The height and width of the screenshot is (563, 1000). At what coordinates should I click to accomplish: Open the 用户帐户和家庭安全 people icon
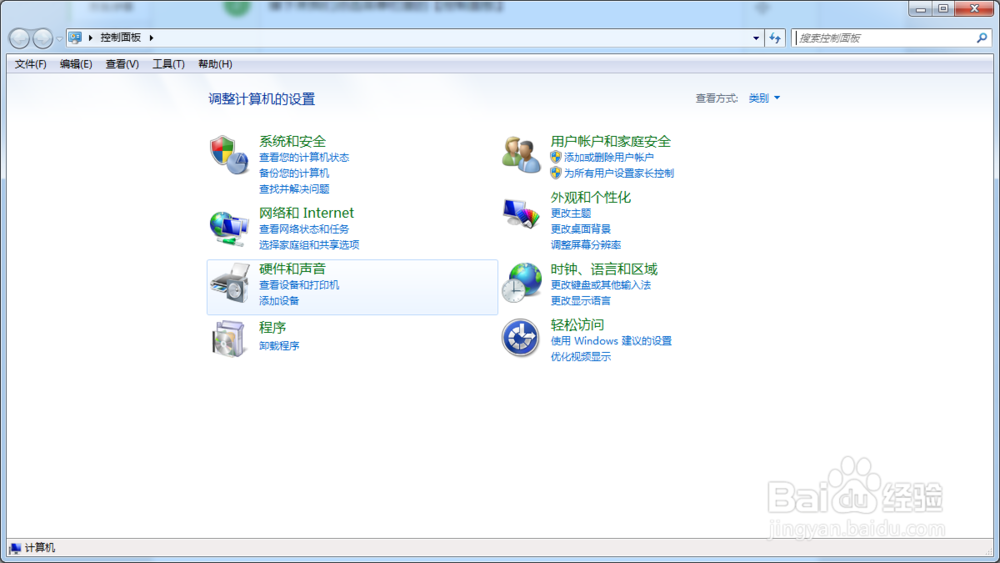(x=521, y=154)
